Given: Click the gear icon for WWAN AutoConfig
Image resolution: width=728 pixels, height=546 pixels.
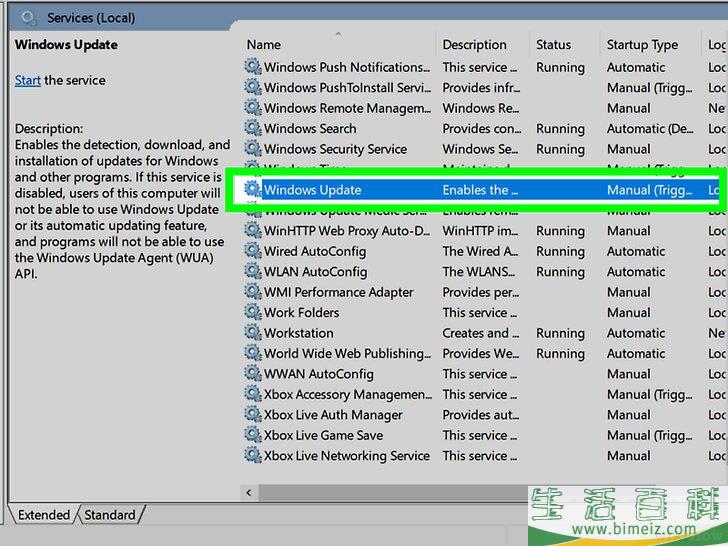Looking at the screenshot, I should [253, 373].
